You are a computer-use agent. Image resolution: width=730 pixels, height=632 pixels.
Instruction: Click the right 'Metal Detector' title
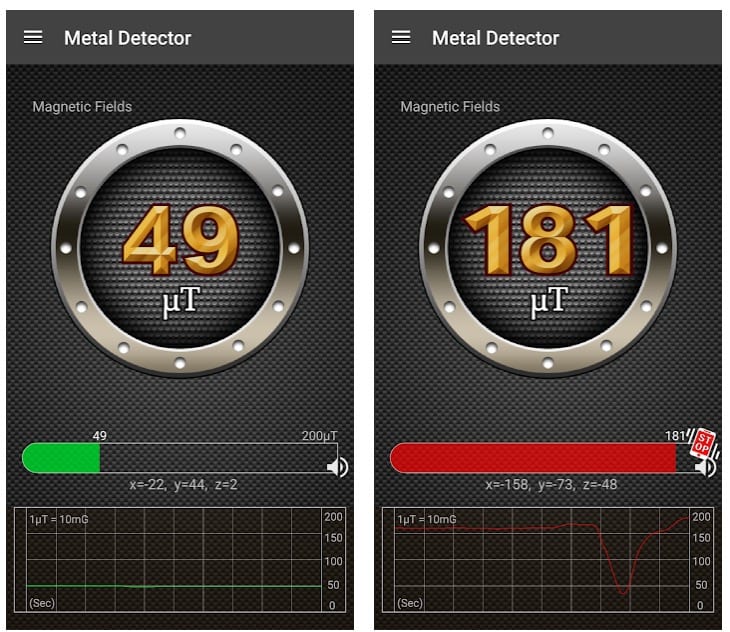[495, 38]
